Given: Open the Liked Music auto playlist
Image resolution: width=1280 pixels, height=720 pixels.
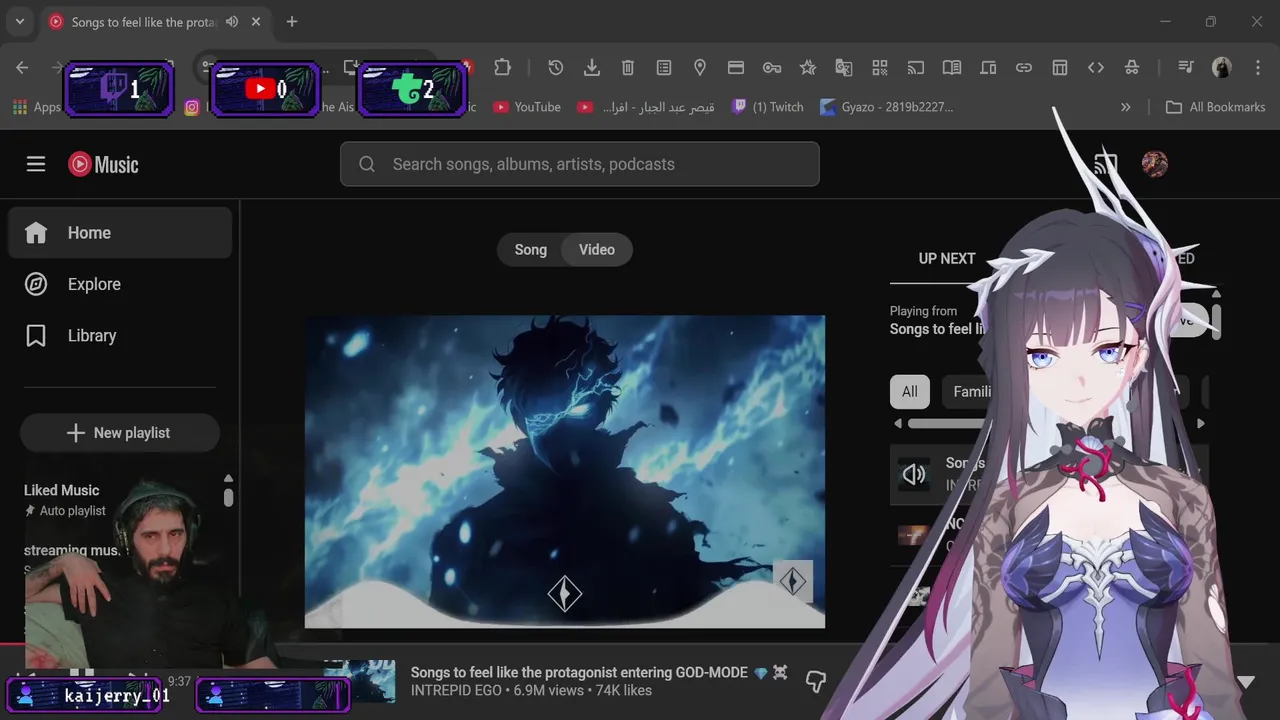Looking at the screenshot, I should point(66,500).
